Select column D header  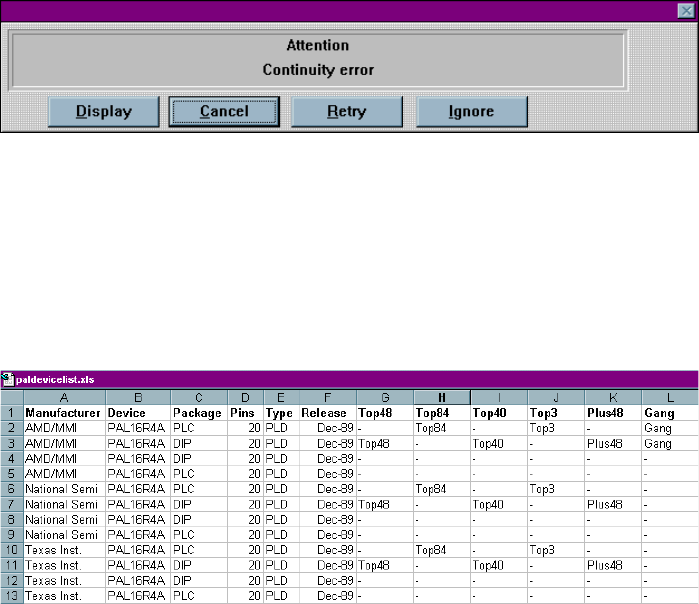[x=246, y=397]
